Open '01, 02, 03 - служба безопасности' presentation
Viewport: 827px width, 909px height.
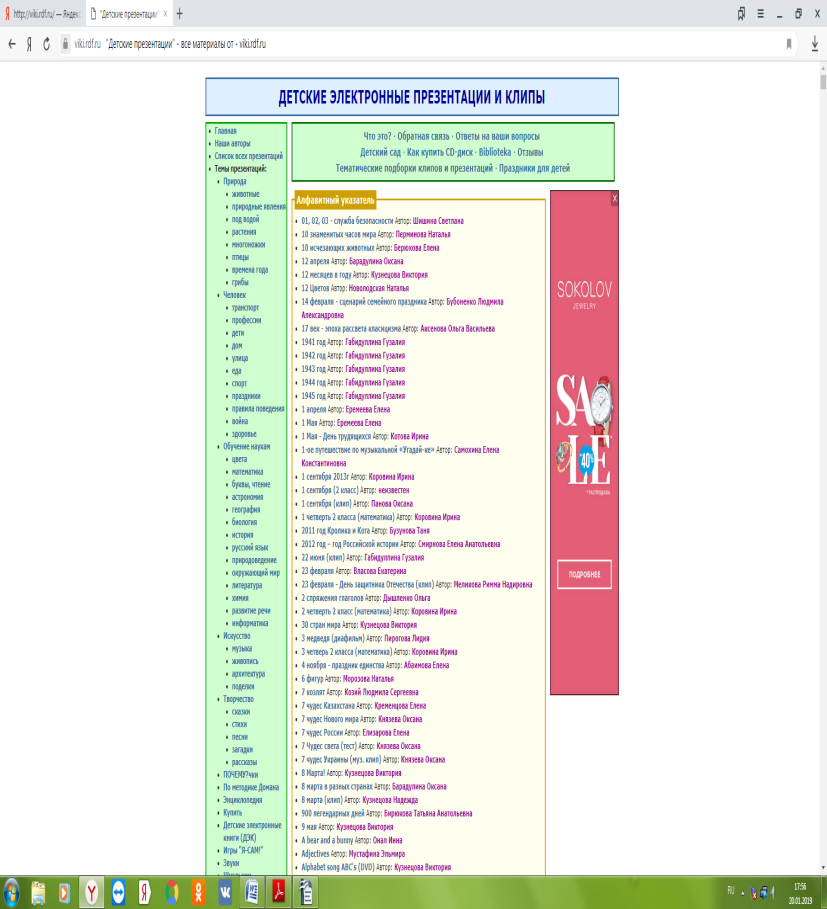coord(347,221)
